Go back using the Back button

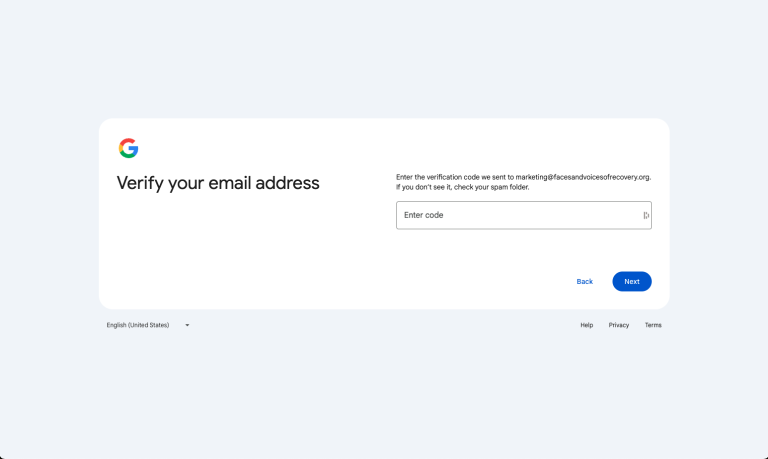[x=585, y=281]
